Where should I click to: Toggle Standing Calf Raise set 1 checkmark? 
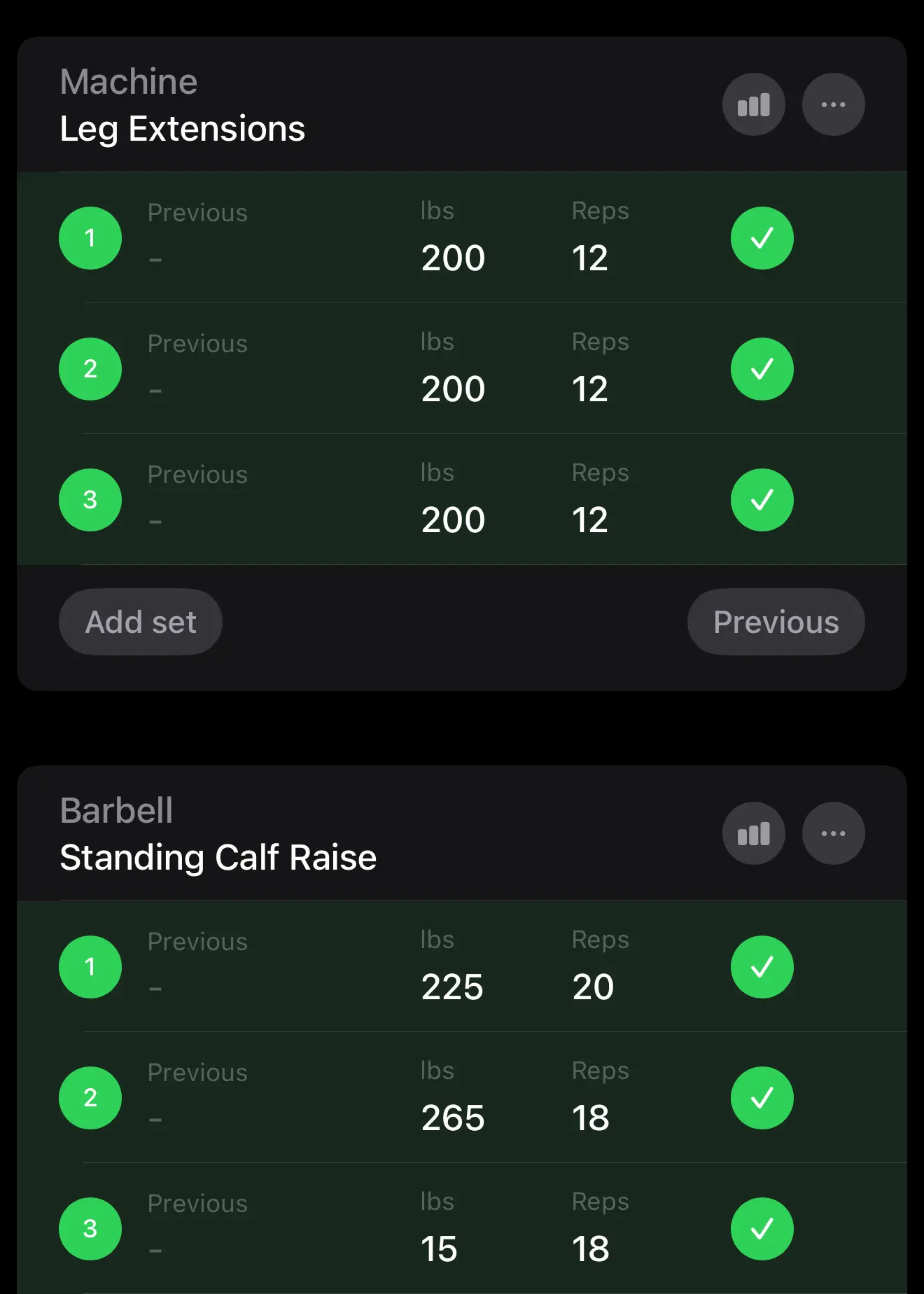click(x=762, y=967)
